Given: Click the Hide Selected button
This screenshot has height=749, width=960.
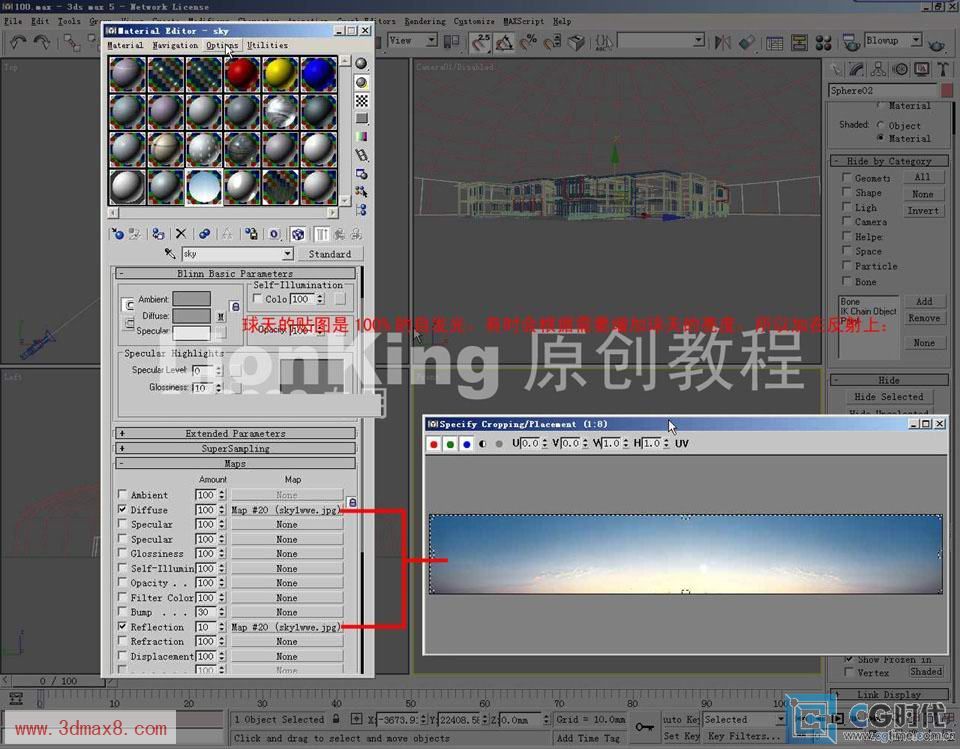Looking at the screenshot, I should click(889, 397).
